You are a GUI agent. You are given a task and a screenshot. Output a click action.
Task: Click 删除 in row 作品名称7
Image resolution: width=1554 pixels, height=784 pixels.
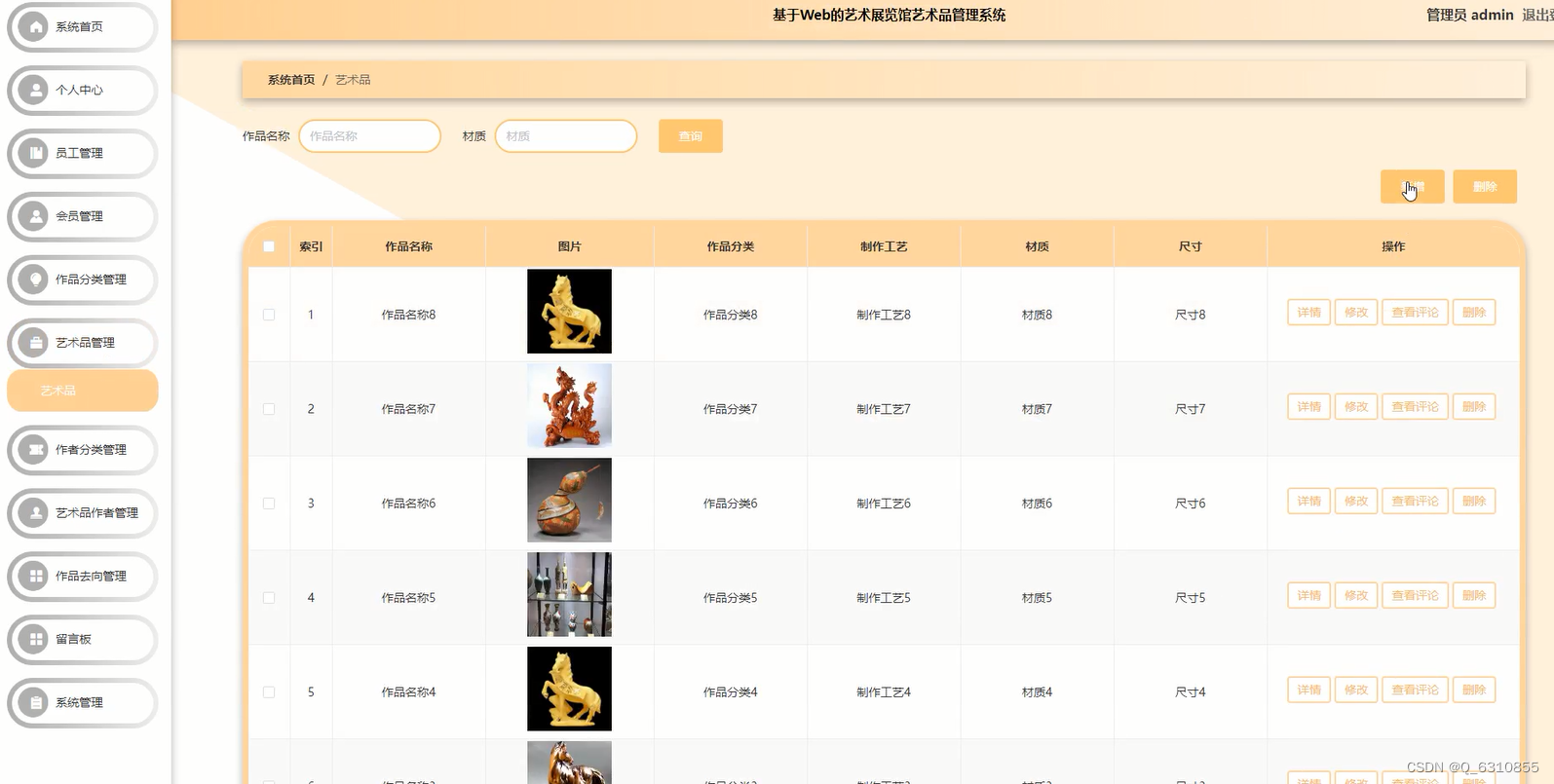(x=1474, y=407)
